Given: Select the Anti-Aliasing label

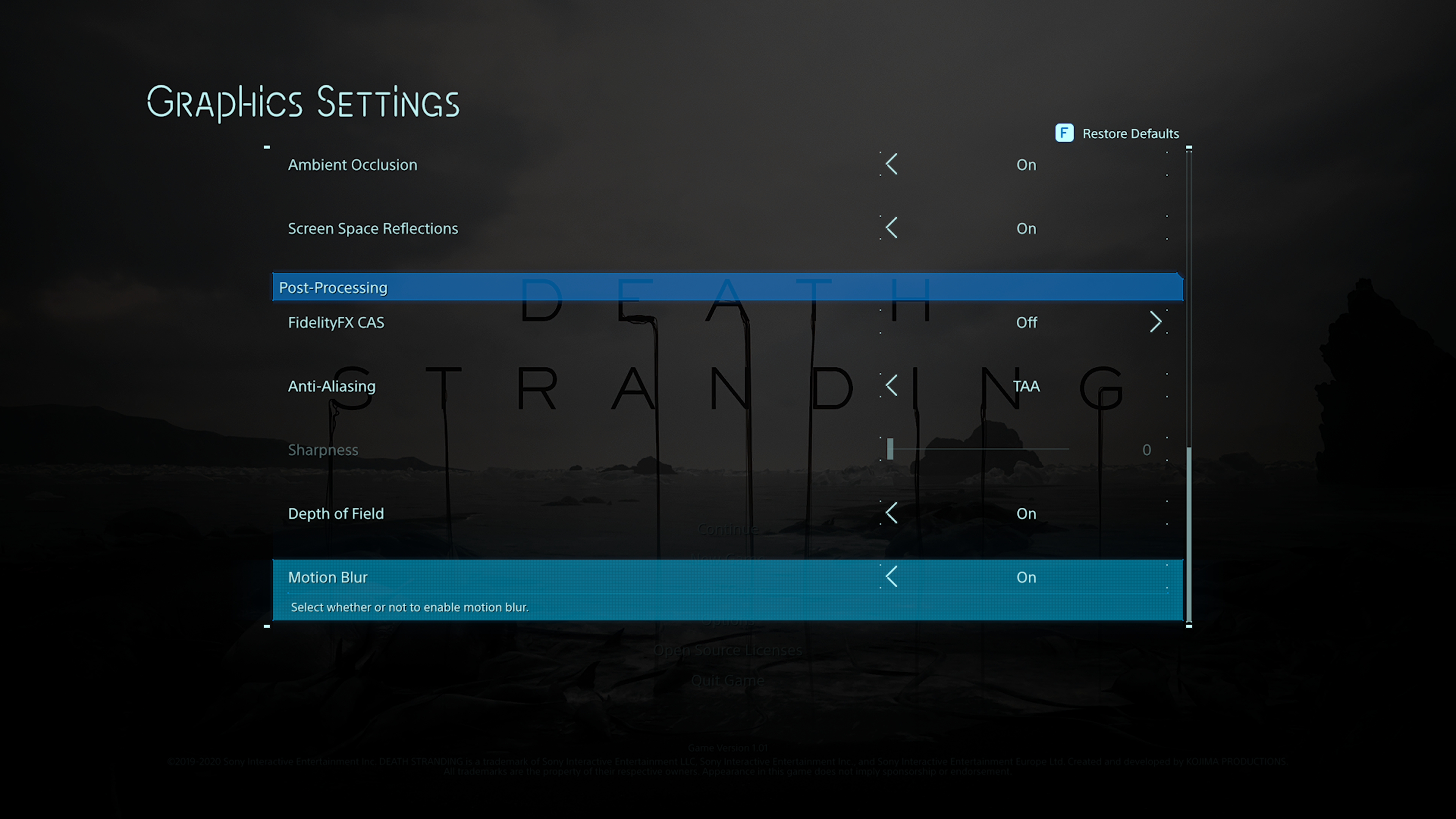Looking at the screenshot, I should click(332, 386).
